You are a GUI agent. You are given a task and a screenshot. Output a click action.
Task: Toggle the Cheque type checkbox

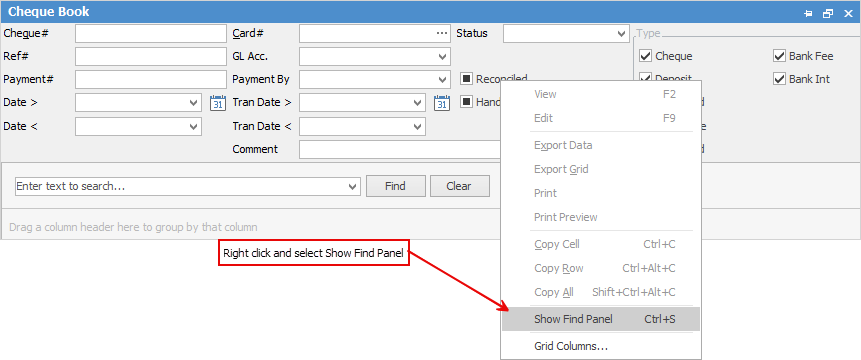coord(646,56)
